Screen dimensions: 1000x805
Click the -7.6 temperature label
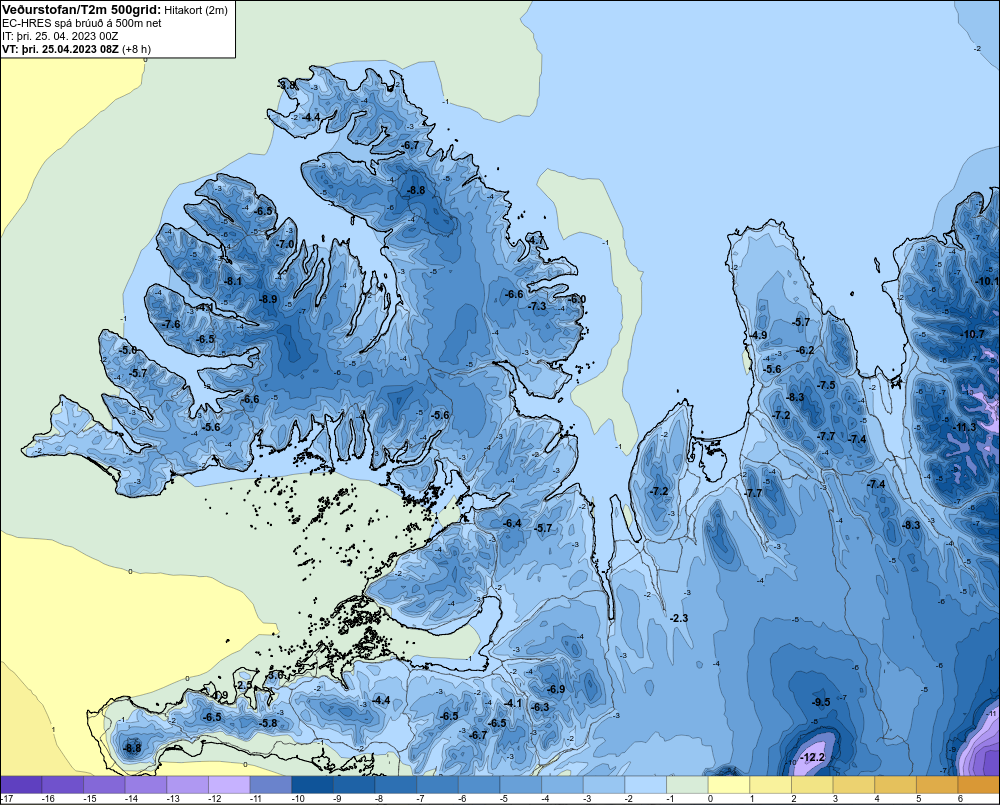(171, 324)
